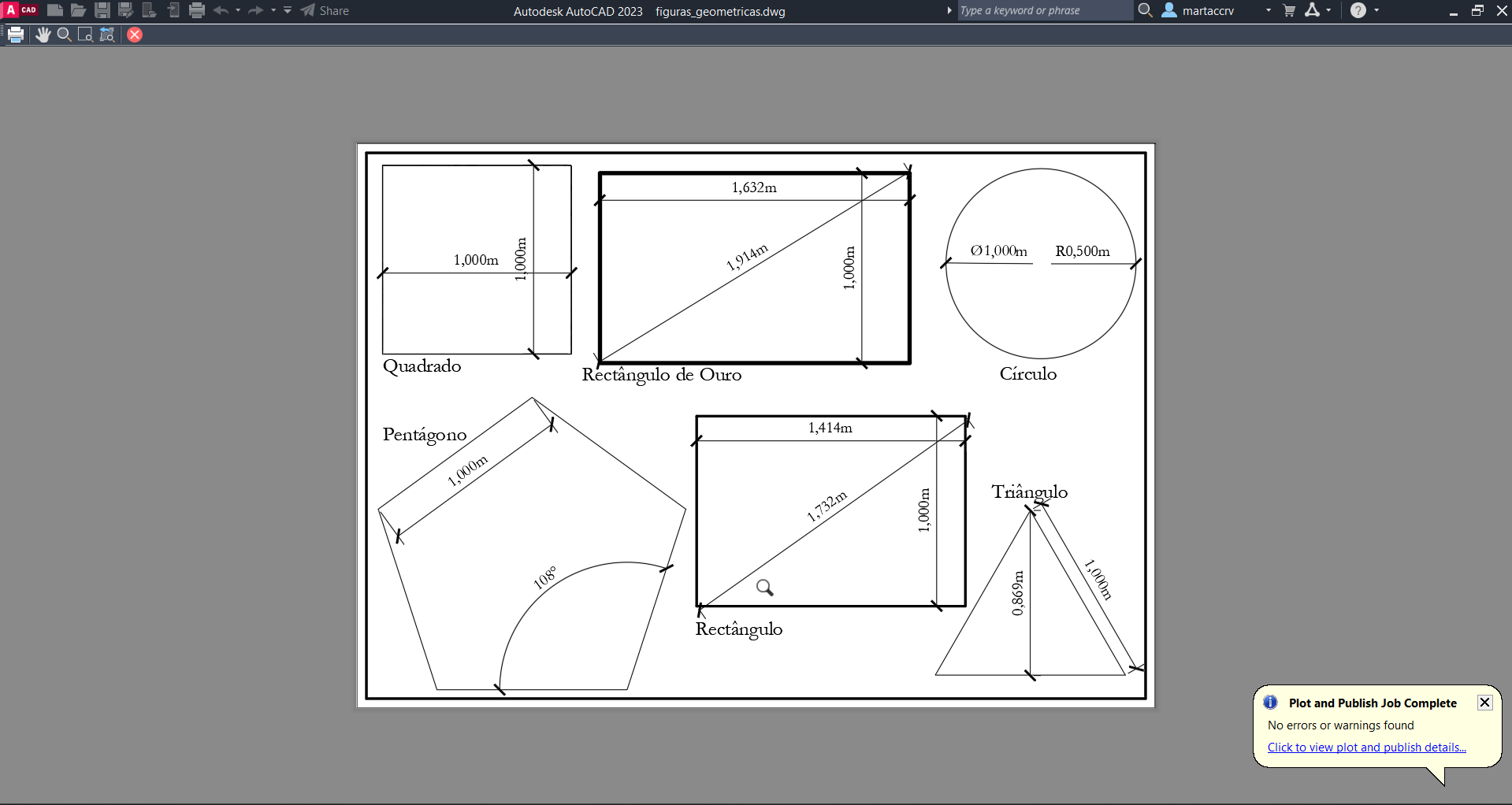
Task: Click the "Círculo" label in the drawing
Action: pyautogui.click(x=1028, y=374)
